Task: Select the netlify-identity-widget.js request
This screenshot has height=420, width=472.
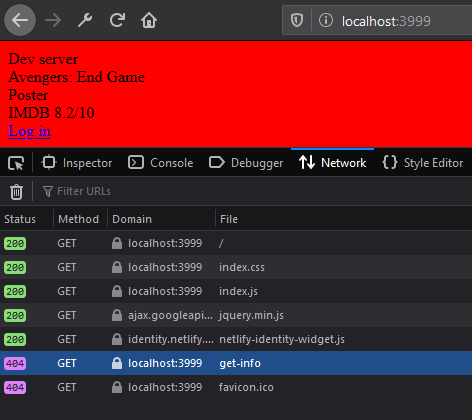Action: click(x=236, y=339)
